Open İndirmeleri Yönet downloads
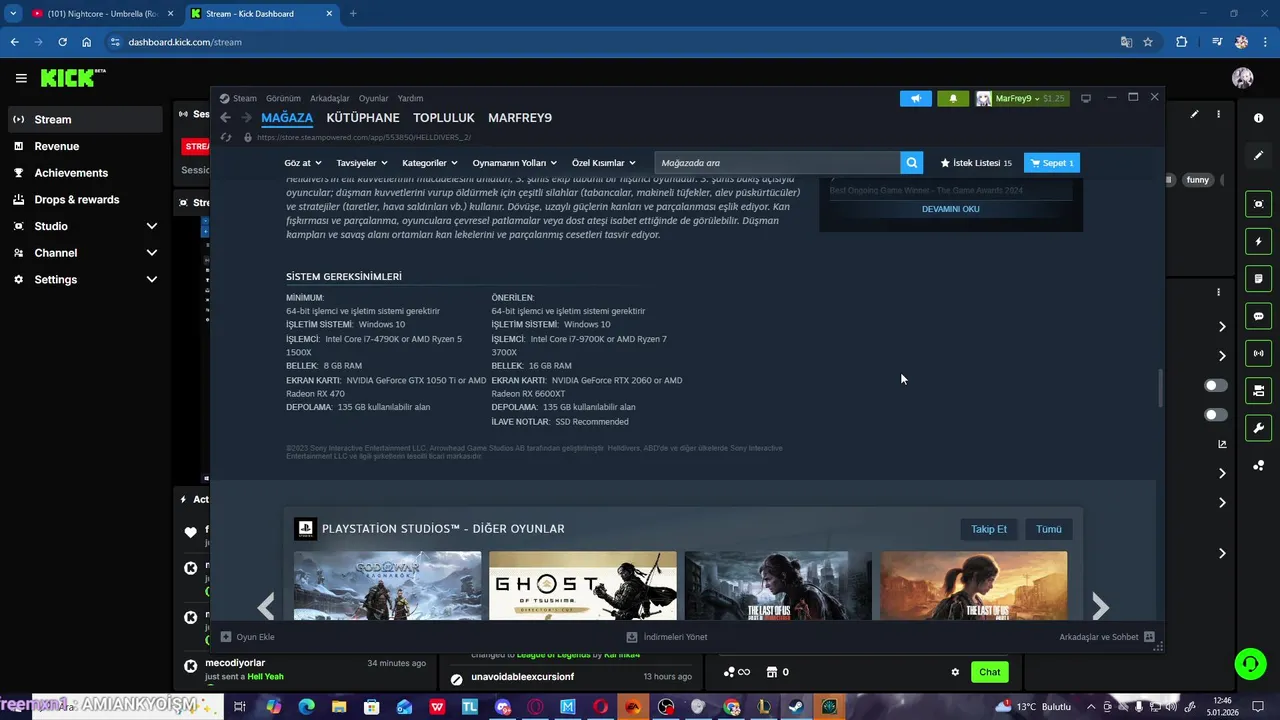 667,637
